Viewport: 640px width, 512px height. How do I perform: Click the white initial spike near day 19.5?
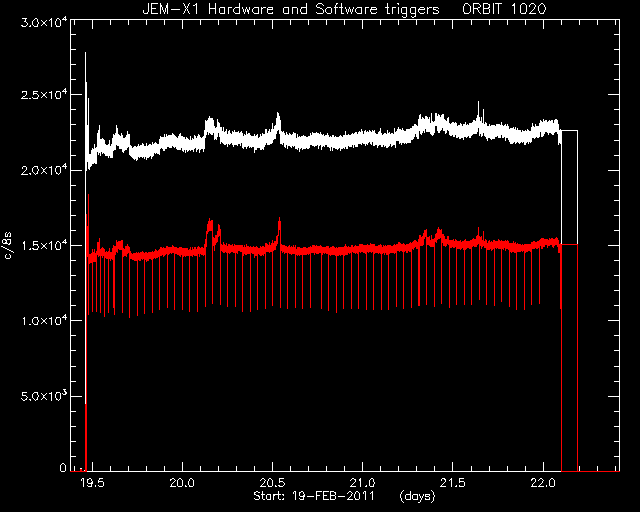(x=86, y=82)
